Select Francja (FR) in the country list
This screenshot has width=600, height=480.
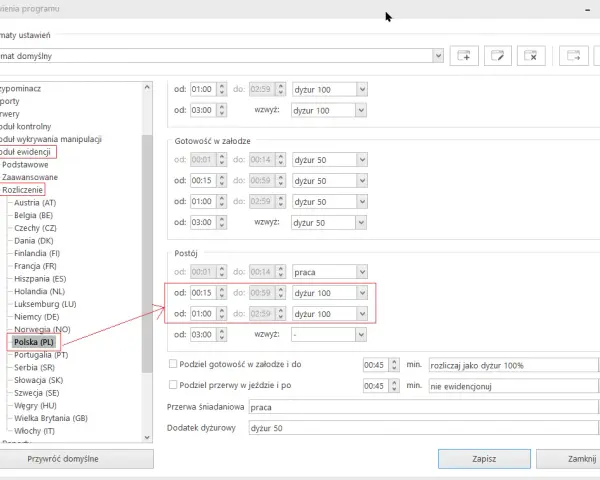pyautogui.click(x=35, y=266)
